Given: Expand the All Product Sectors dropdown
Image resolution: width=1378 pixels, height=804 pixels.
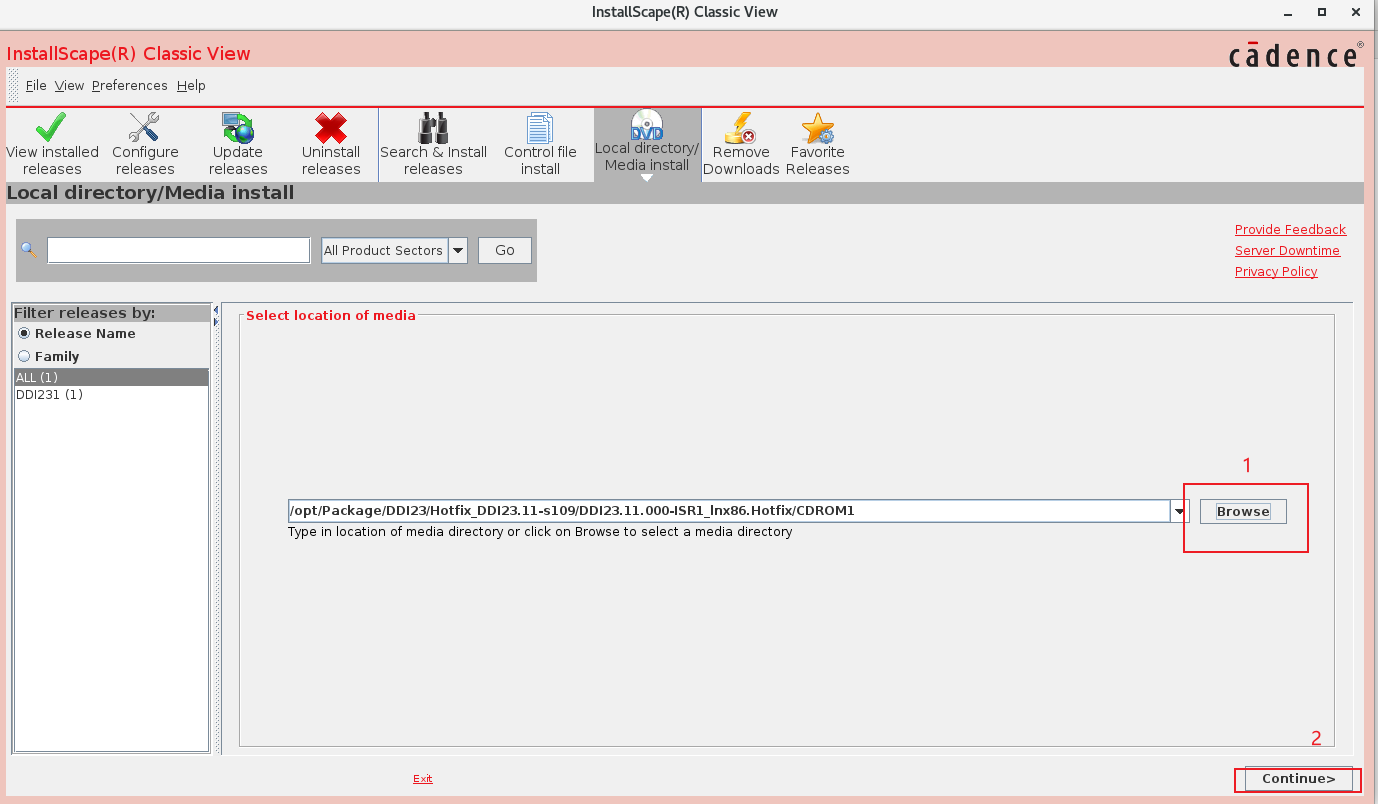Looking at the screenshot, I should tap(458, 251).
